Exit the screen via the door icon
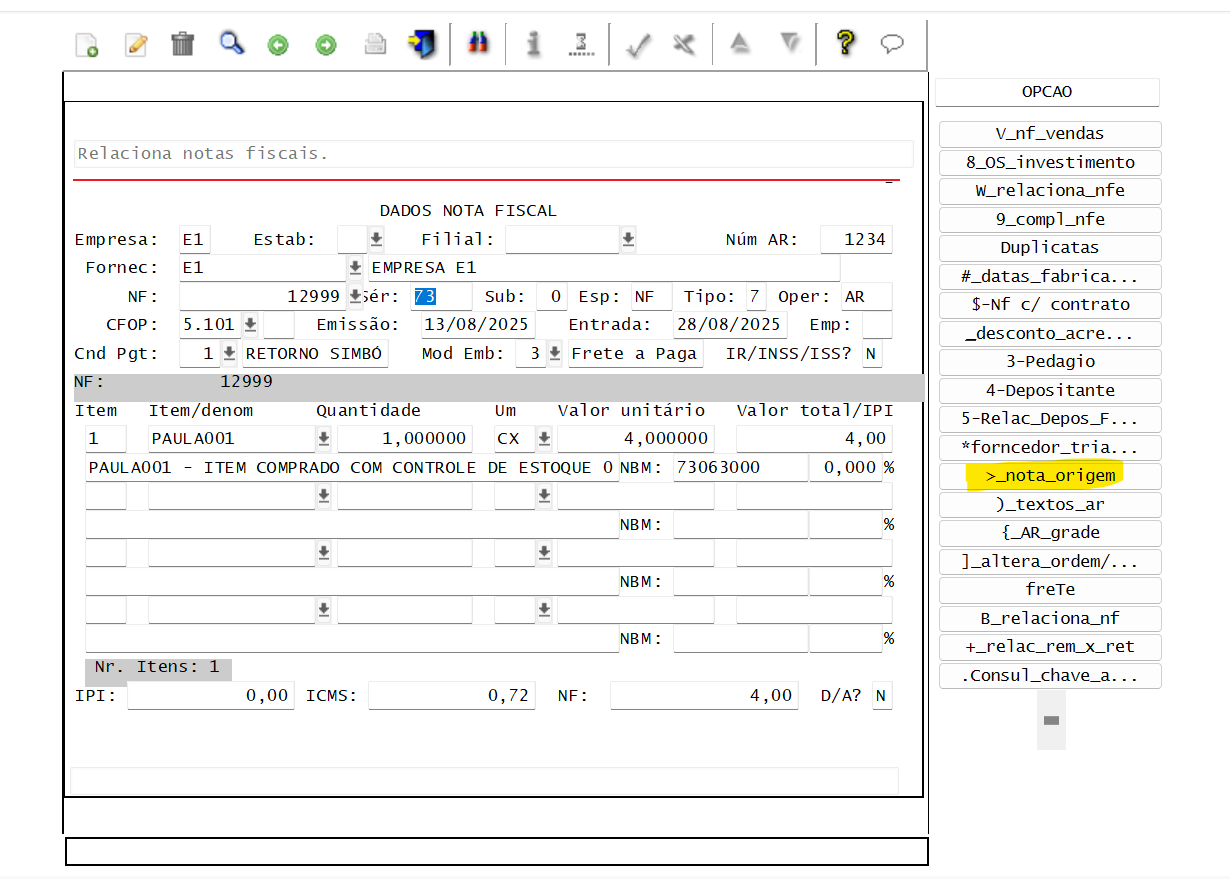This screenshot has width=1230, height=879. 422,44
